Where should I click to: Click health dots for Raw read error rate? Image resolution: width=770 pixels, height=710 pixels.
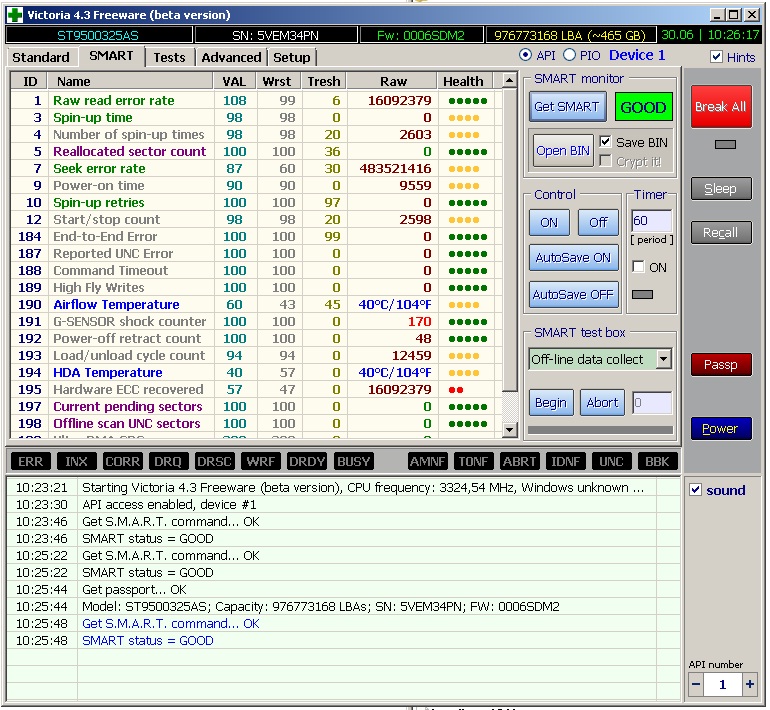coord(468,101)
